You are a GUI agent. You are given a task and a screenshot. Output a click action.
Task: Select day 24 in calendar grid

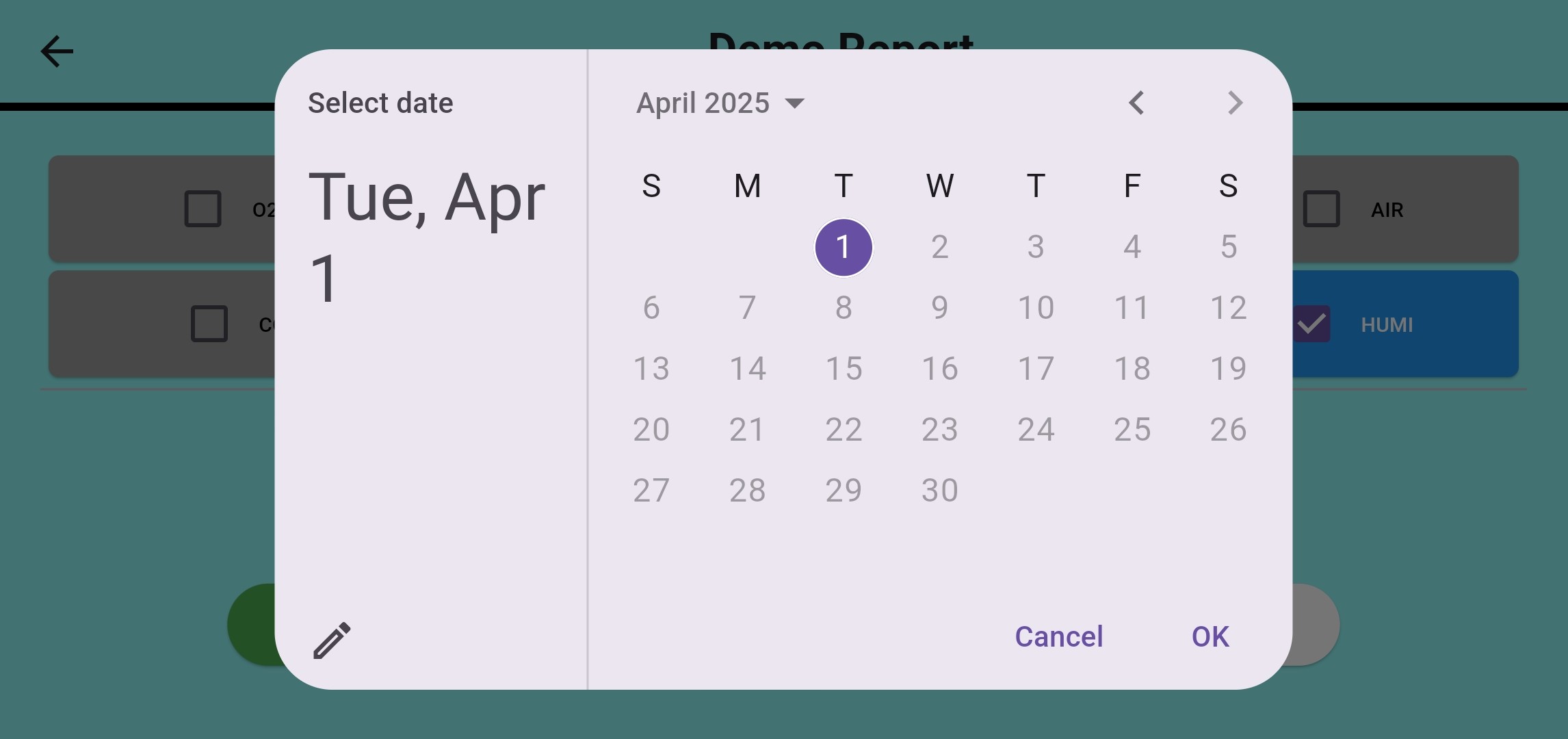1036,430
